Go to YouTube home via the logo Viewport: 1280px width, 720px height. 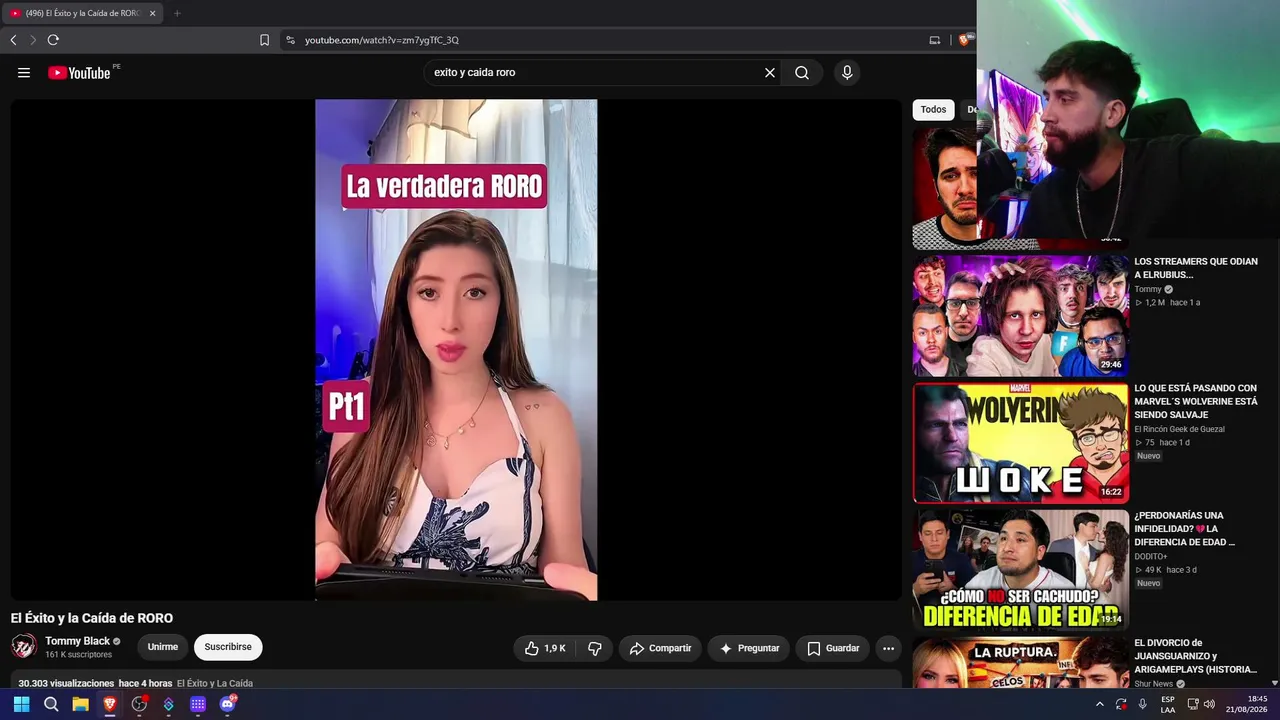click(x=79, y=72)
